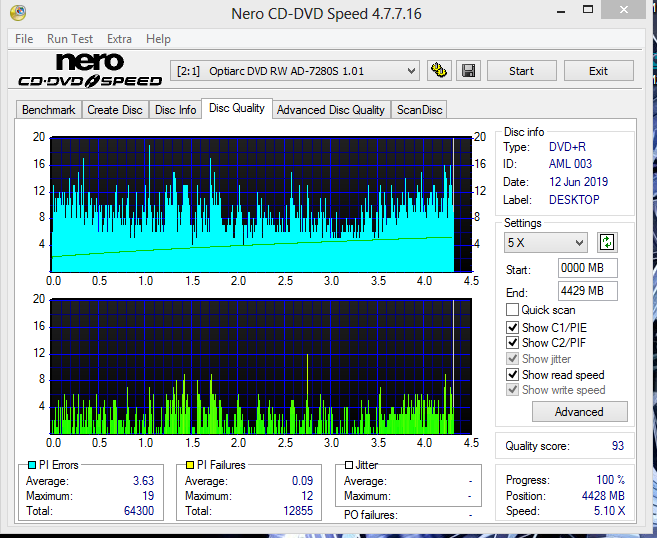Switch to the Create Disc tab
Viewport: 657px width, 538px height.
point(115,110)
